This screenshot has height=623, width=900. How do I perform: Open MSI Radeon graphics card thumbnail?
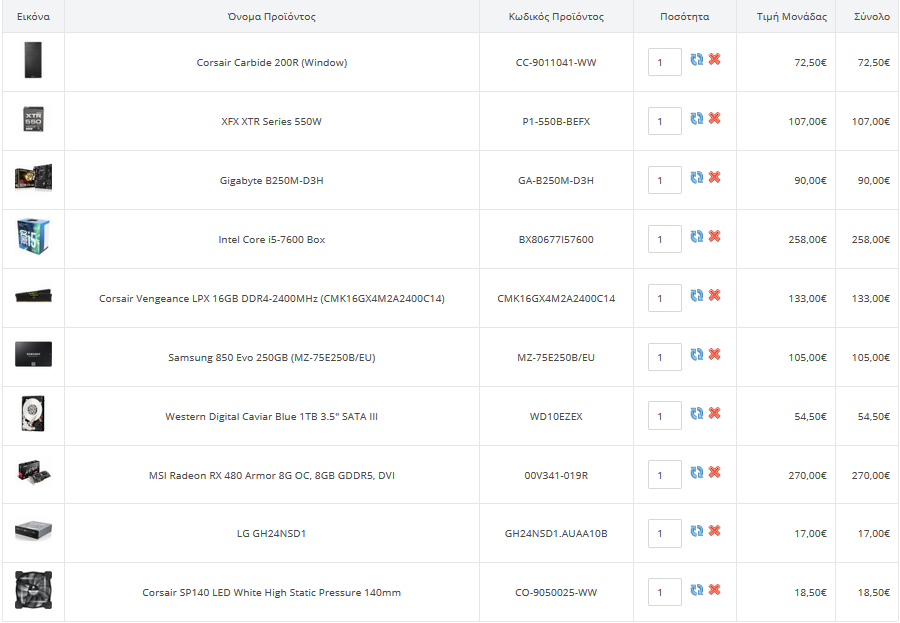tap(33, 472)
